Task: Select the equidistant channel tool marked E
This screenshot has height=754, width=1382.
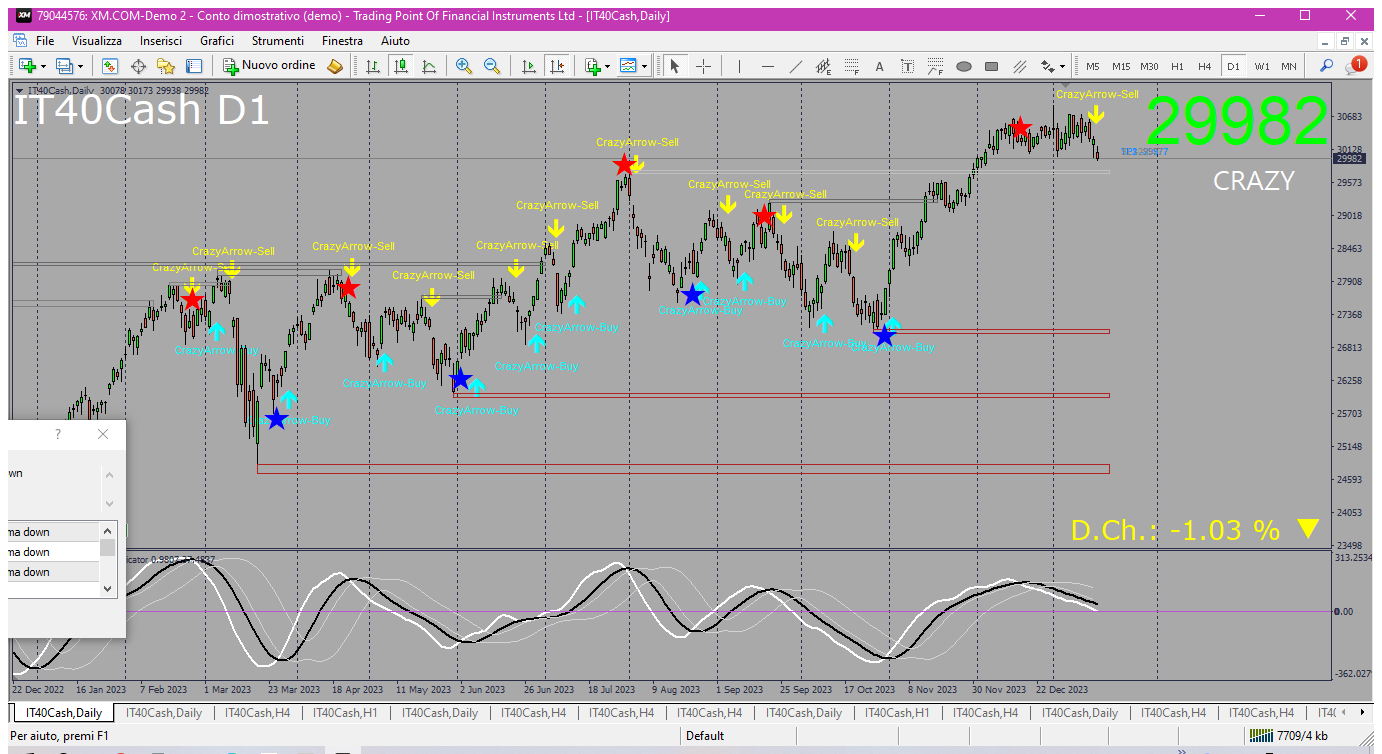Action: 824,66
